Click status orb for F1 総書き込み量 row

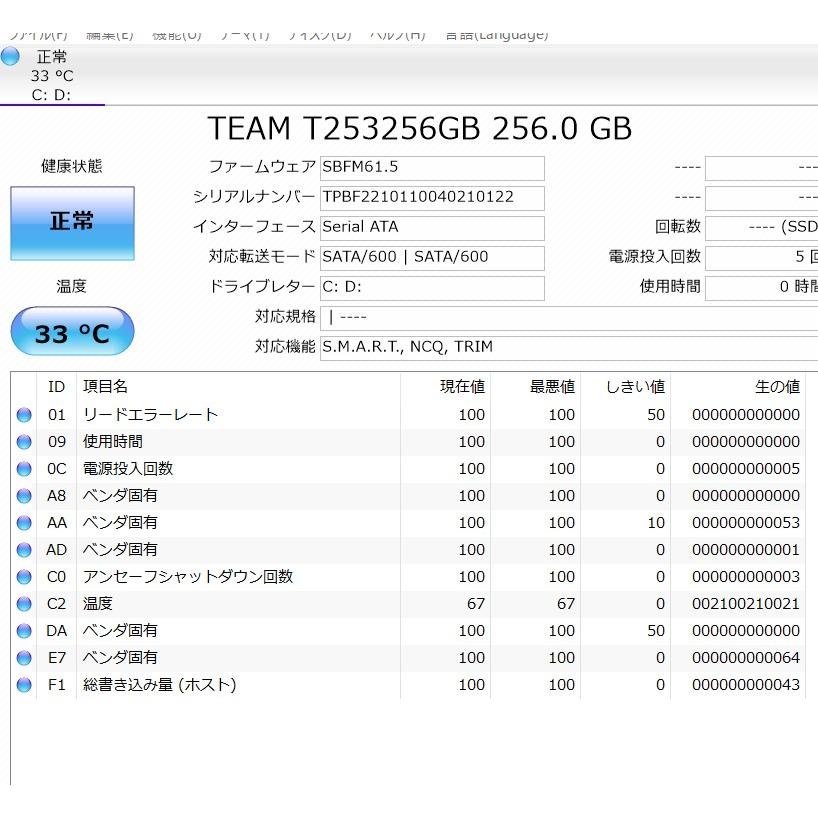coord(24,685)
